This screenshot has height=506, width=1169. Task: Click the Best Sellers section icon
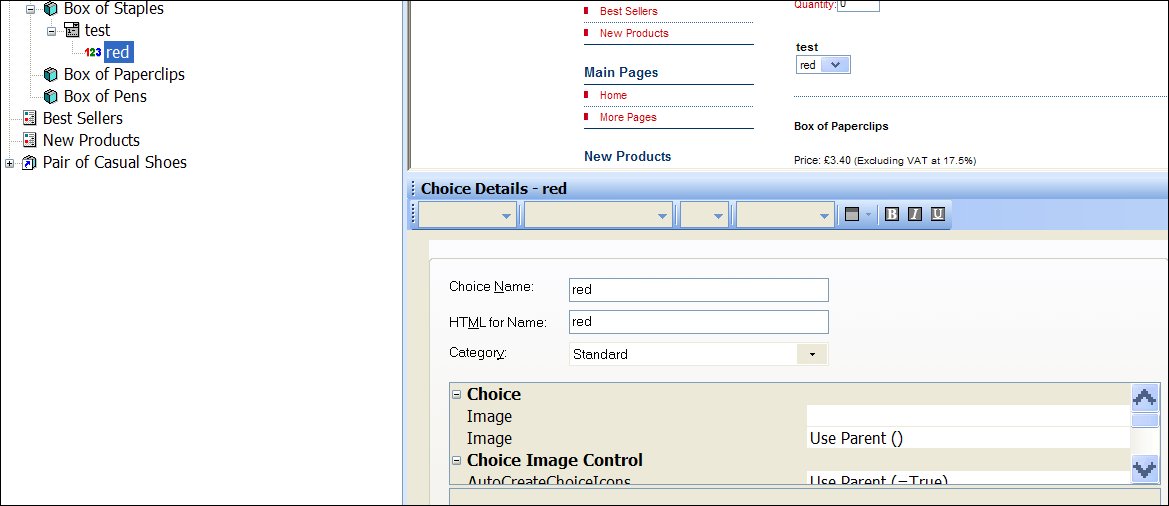(x=29, y=119)
